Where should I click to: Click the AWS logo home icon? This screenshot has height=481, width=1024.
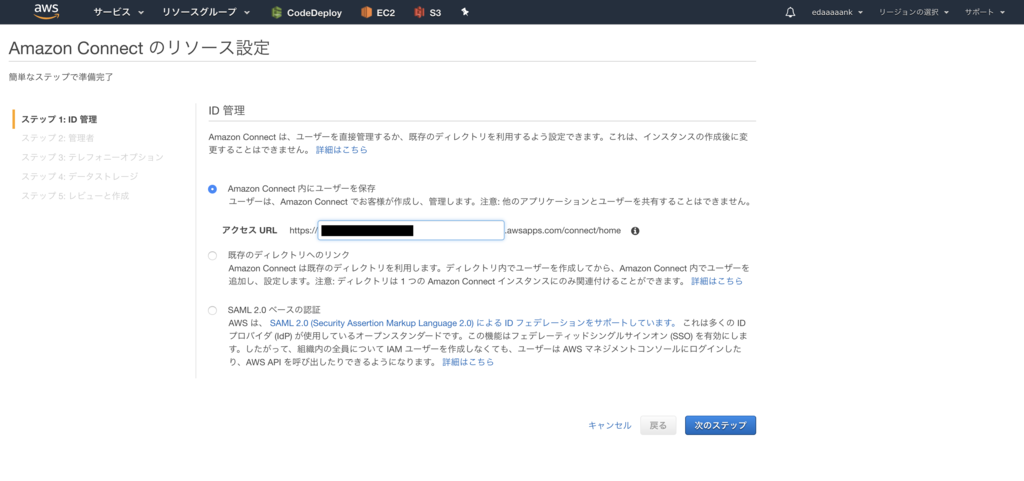click(46, 11)
